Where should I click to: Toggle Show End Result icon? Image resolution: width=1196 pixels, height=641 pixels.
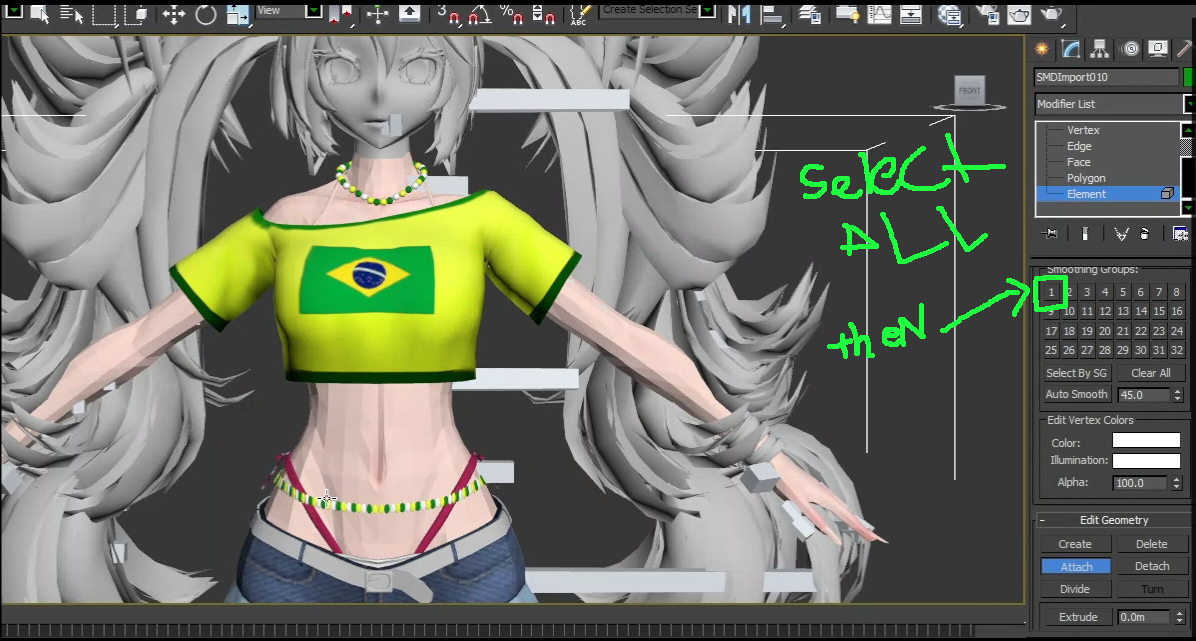point(1085,234)
